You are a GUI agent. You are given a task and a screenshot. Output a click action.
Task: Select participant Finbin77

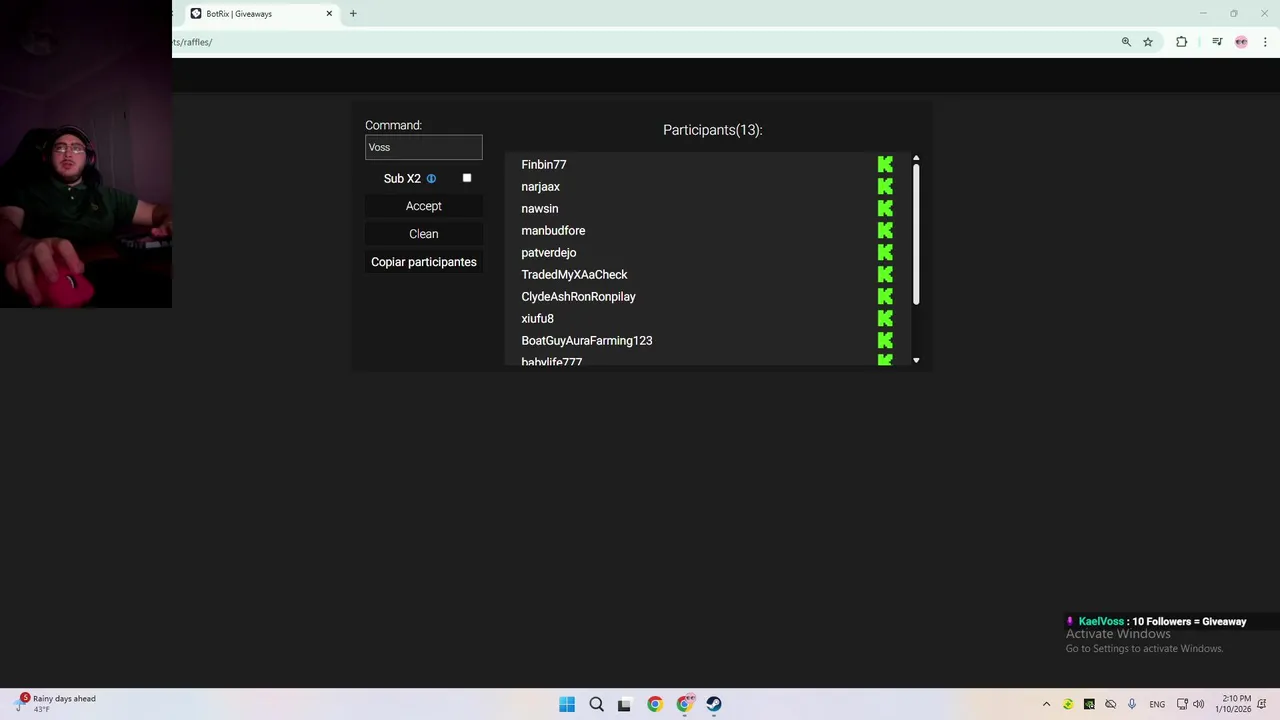click(544, 164)
